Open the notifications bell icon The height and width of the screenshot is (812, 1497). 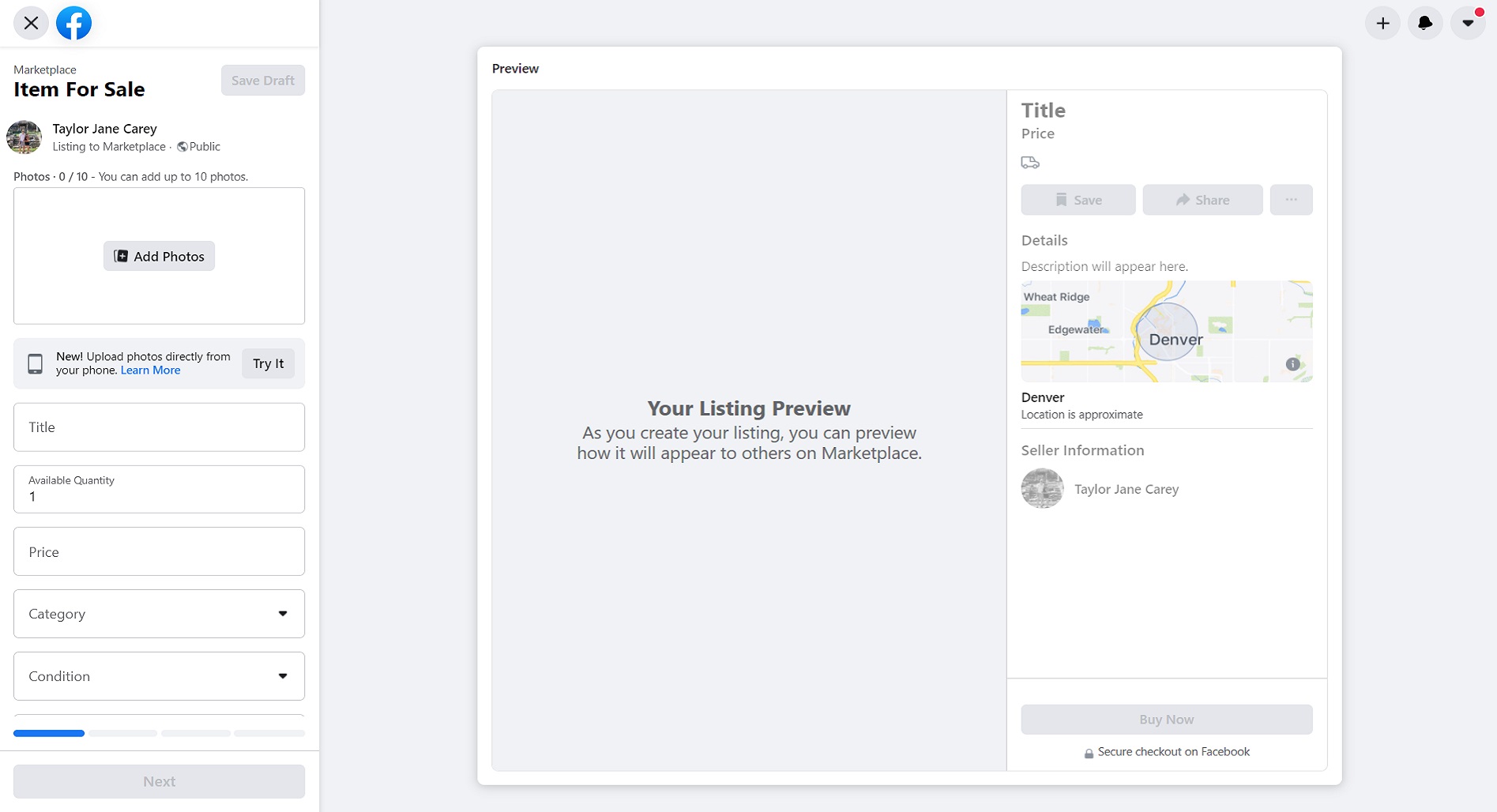pyautogui.click(x=1425, y=23)
